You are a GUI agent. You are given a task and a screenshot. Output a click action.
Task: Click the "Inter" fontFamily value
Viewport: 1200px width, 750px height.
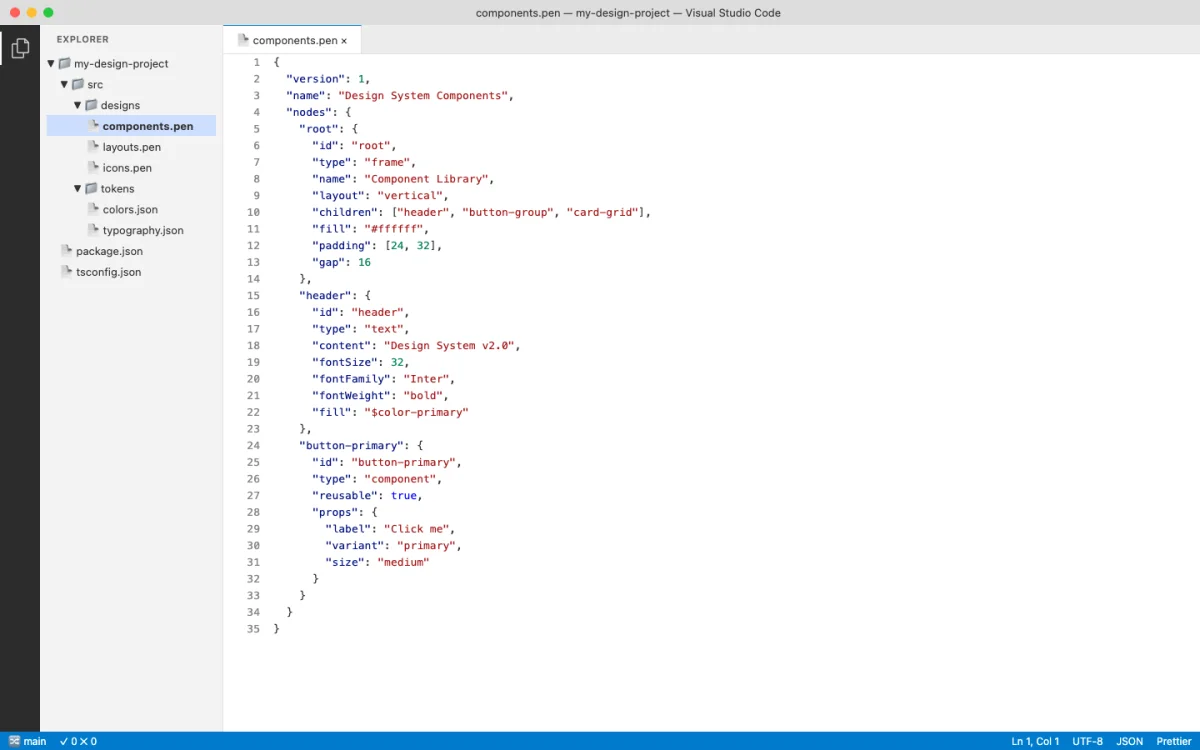(427, 379)
